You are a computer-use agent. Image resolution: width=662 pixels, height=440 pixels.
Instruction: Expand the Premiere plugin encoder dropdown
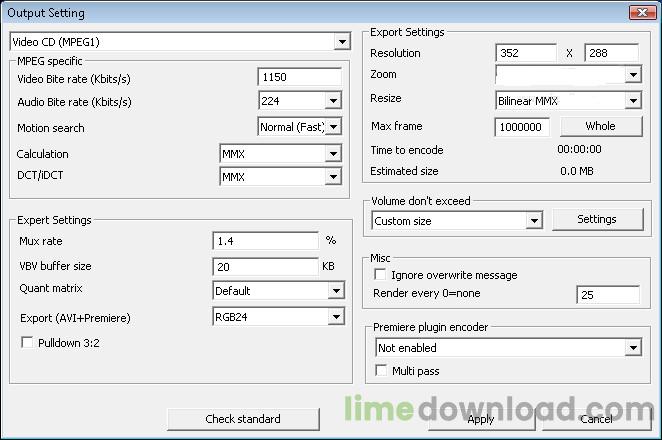(632, 348)
